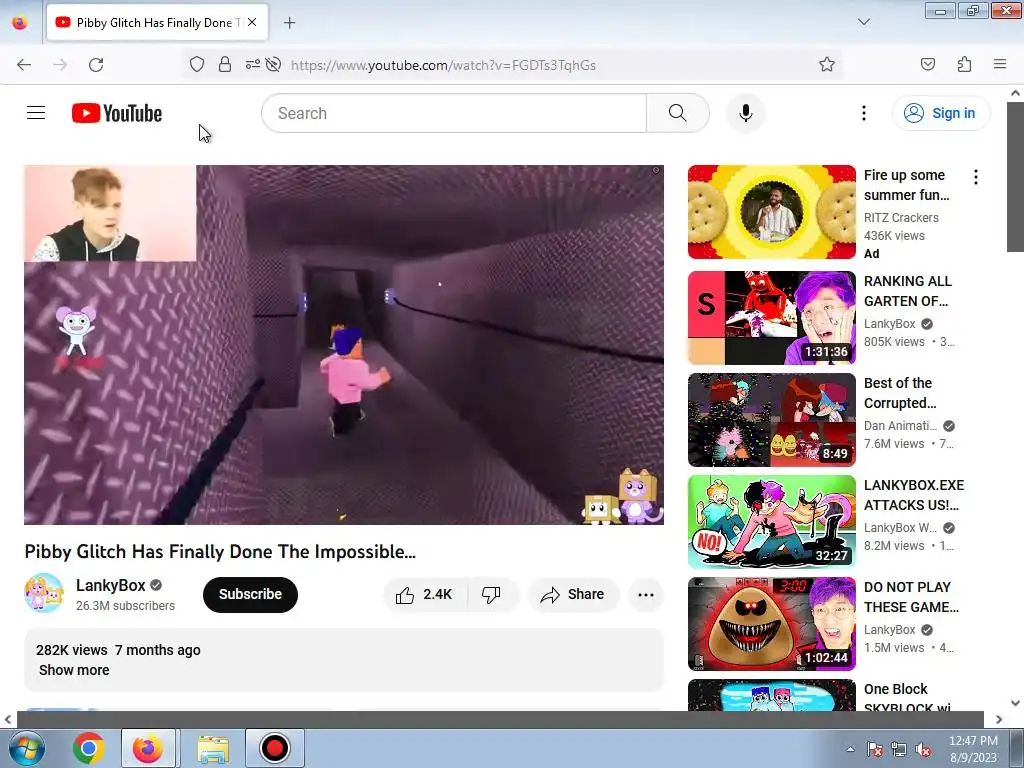Start voice search with microphone icon
The height and width of the screenshot is (768, 1024).
tap(745, 113)
